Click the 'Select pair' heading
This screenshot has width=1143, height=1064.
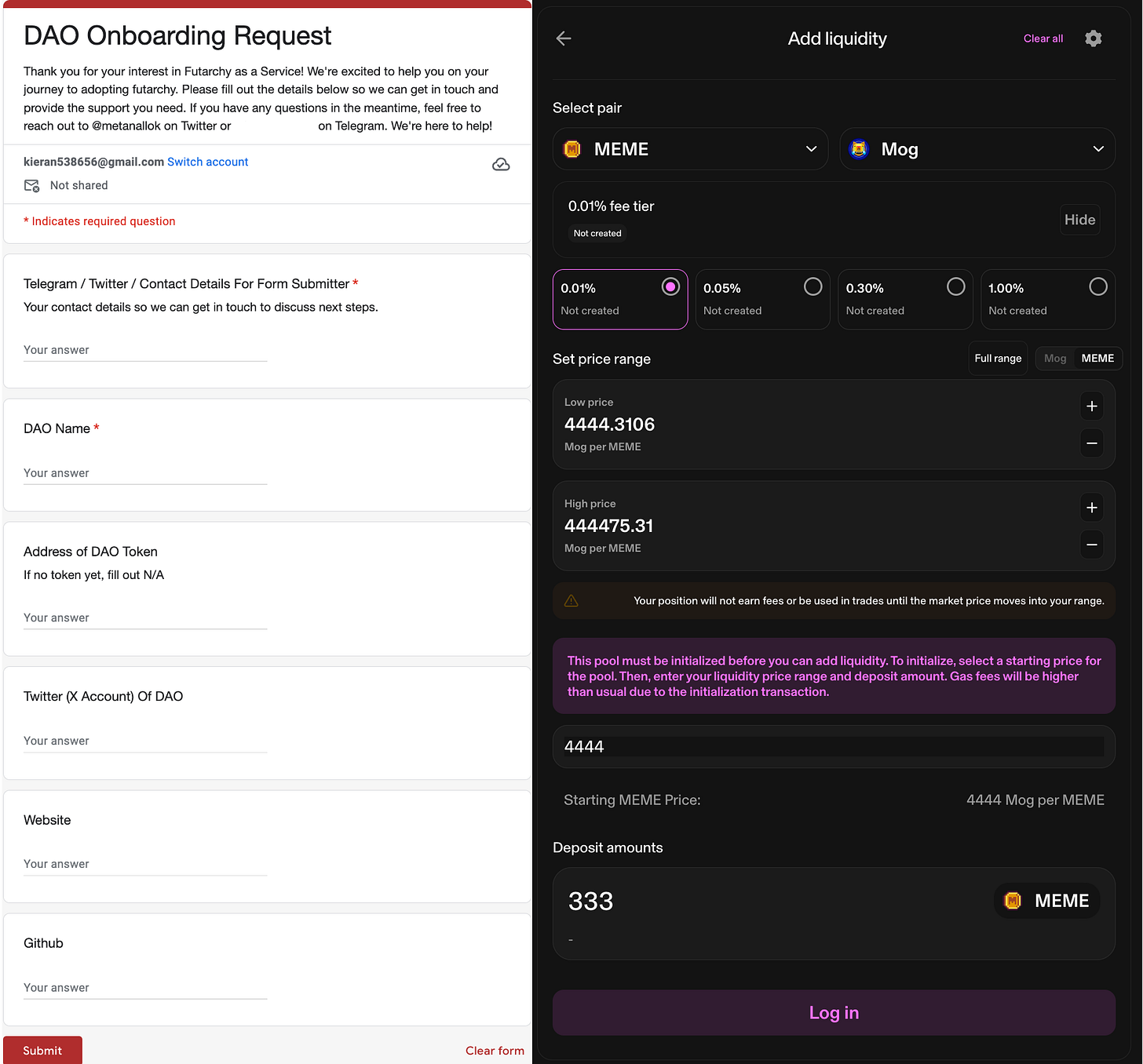[587, 107]
